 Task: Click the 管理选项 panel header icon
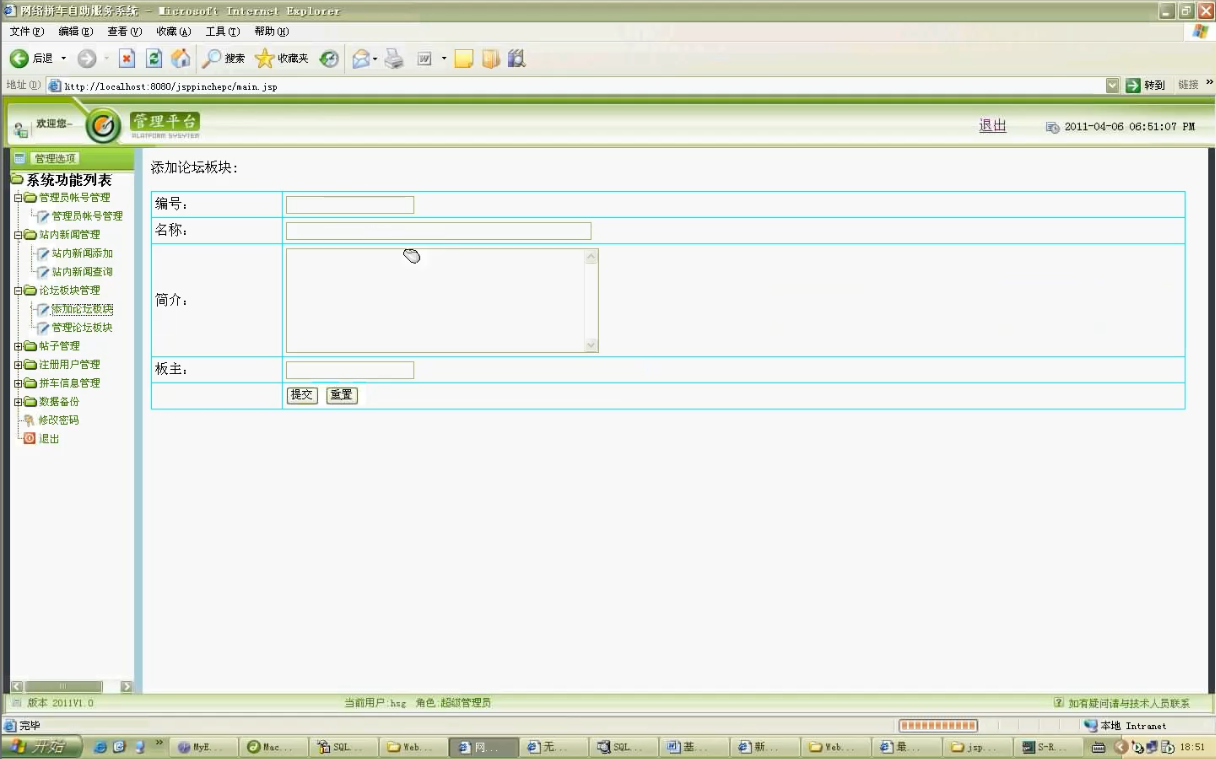tap(19, 158)
